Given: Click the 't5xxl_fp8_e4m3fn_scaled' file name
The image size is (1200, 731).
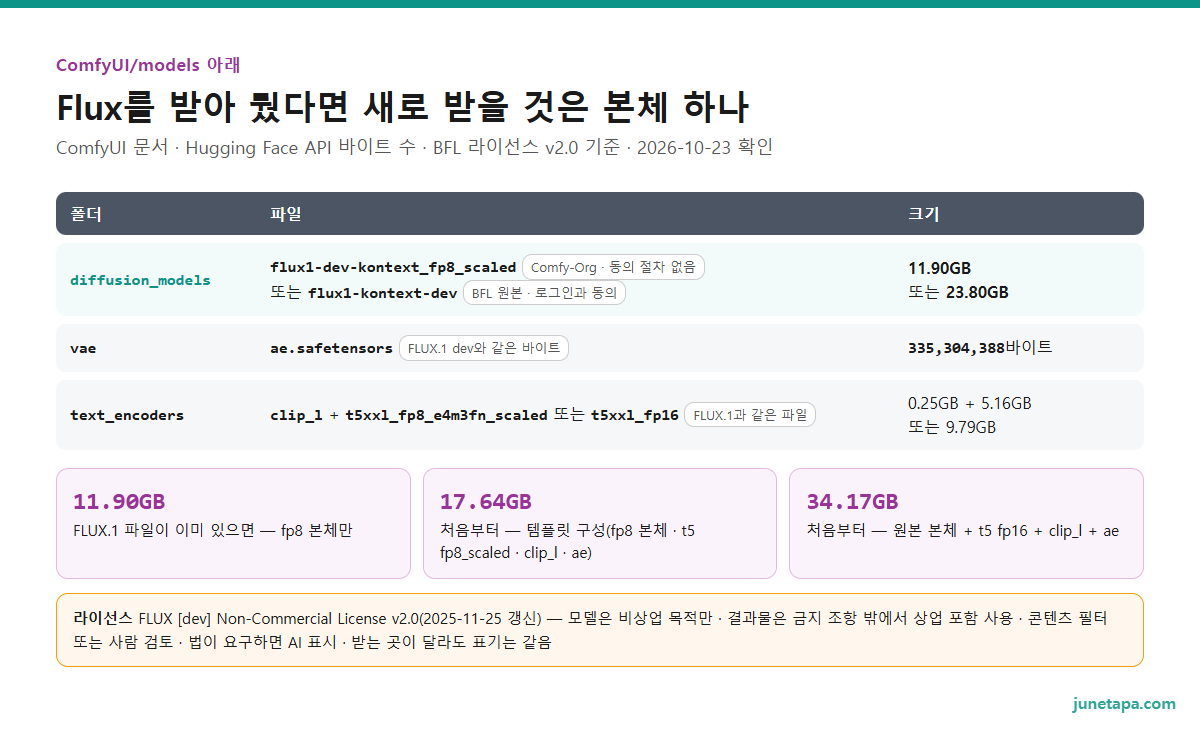Looking at the screenshot, I should 446,414.
